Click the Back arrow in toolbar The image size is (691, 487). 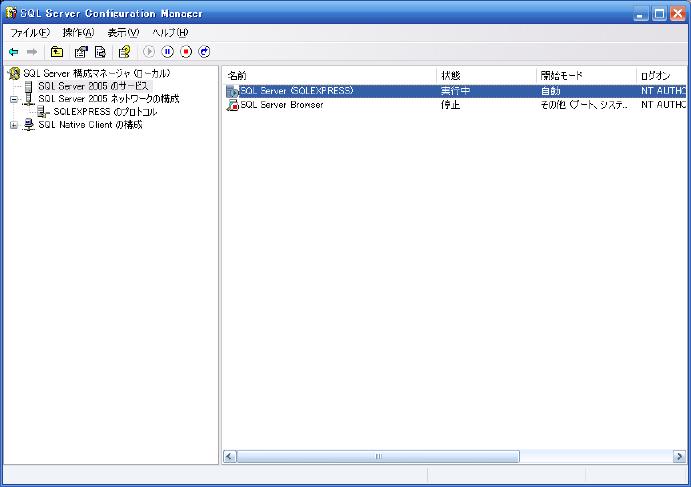click(x=14, y=52)
